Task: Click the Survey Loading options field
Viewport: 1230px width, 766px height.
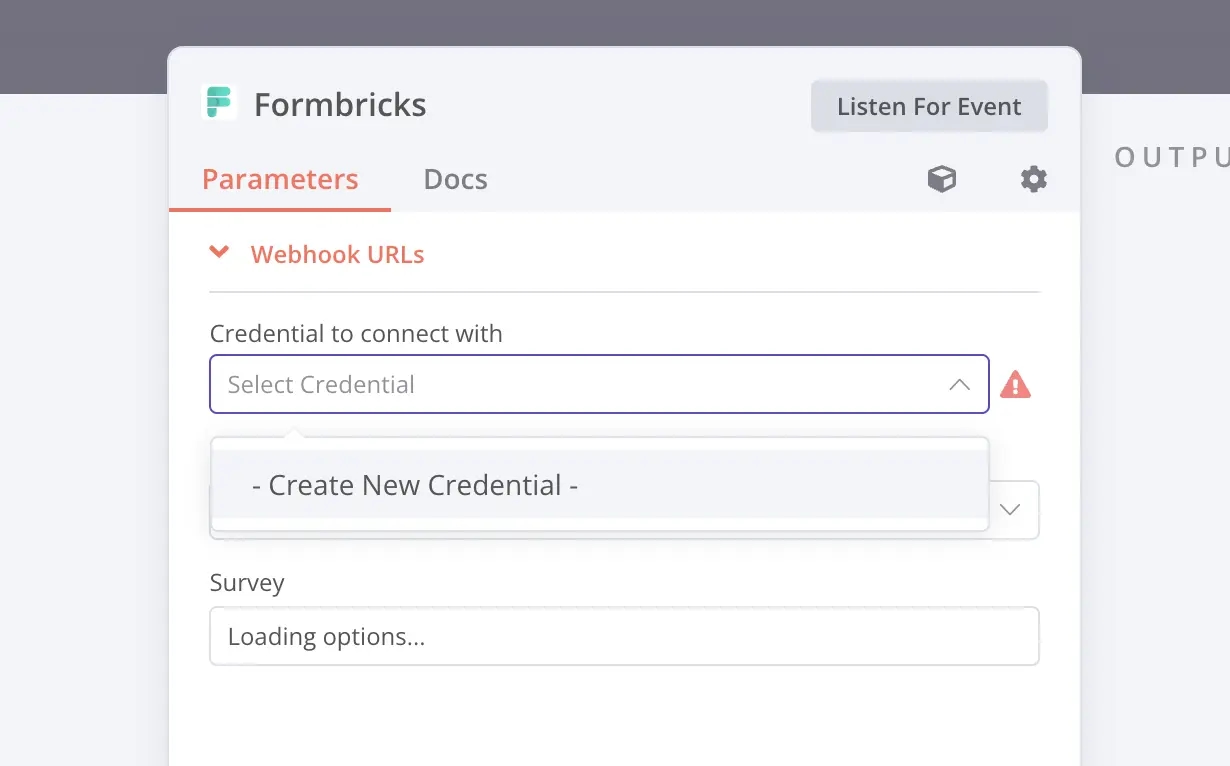Action: click(x=624, y=637)
